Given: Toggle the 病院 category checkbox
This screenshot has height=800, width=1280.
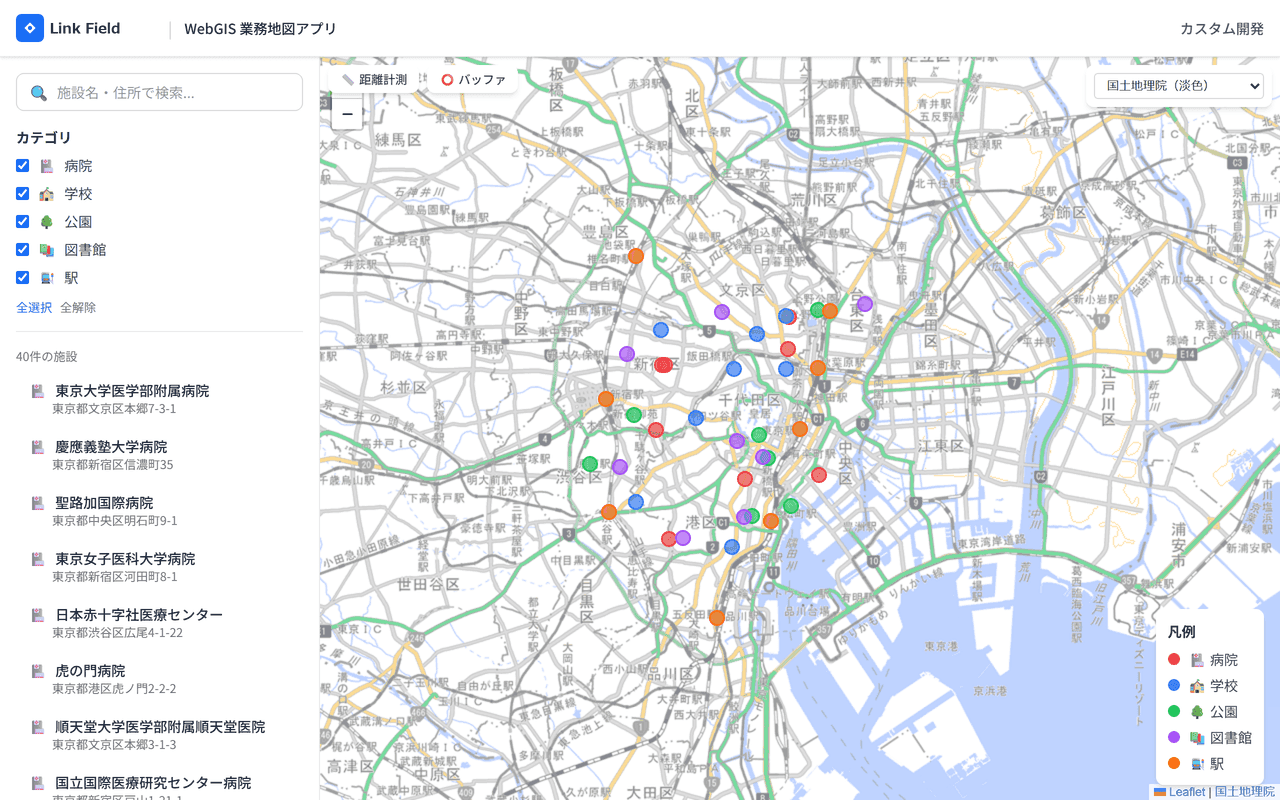Looking at the screenshot, I should point(23,166).
